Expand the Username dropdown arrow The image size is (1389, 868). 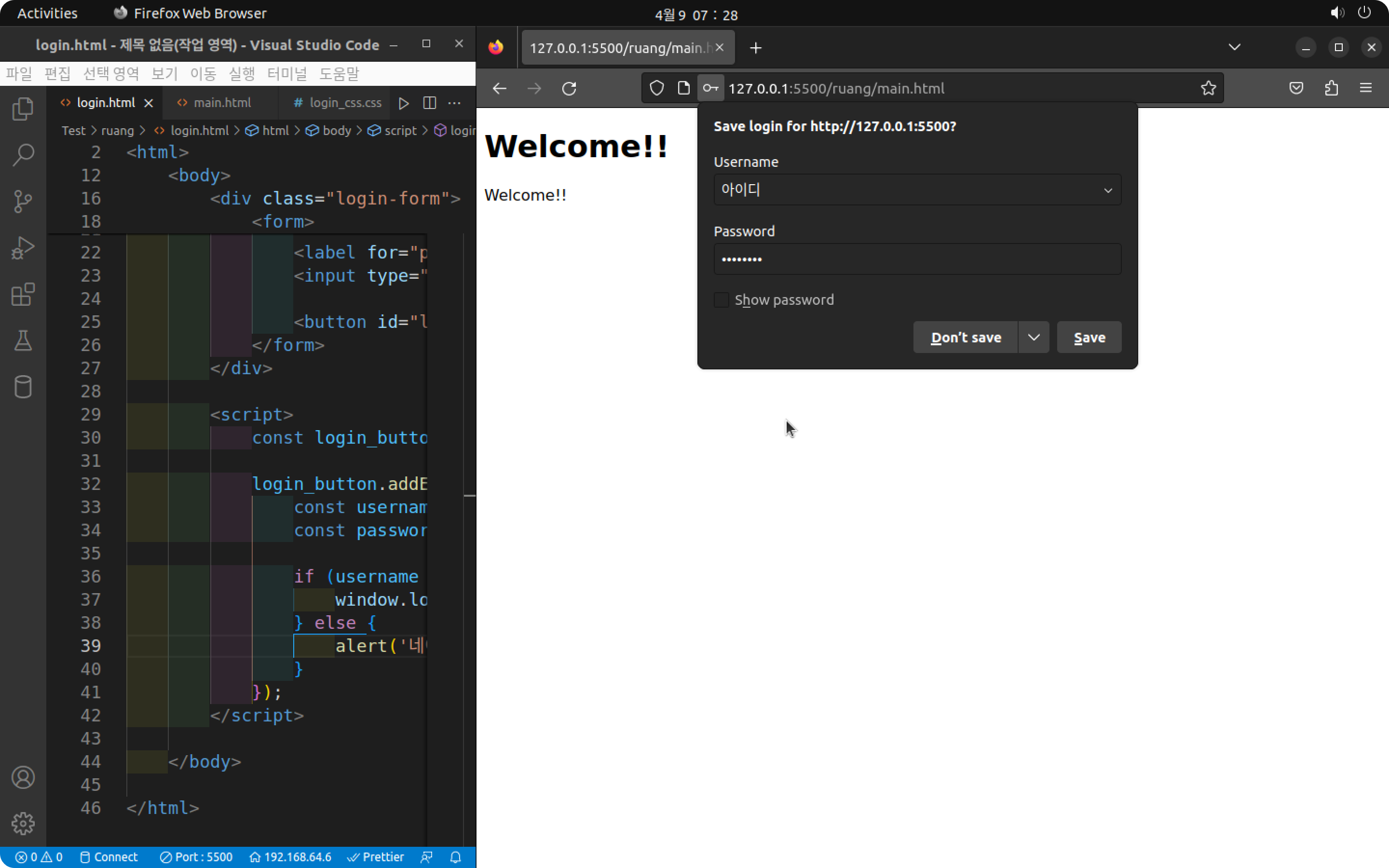coord(1108,190)
